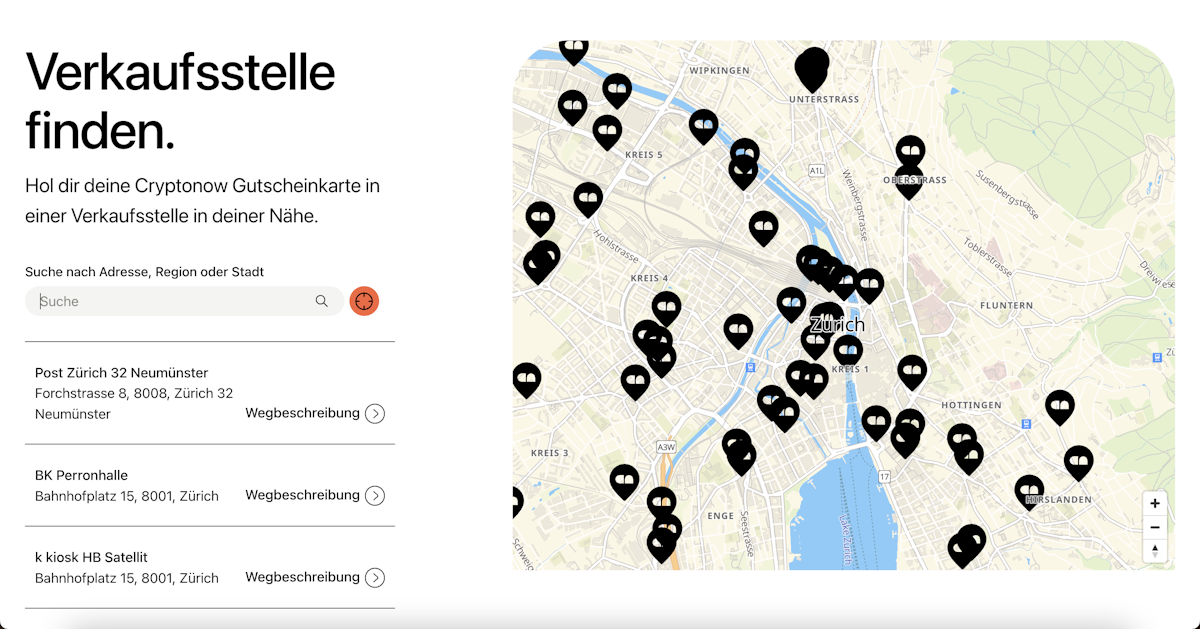Click the Toblerstrasse label on the map
Image resolution: width=1200 pixels, height=629 pixels.
(987, 258)
